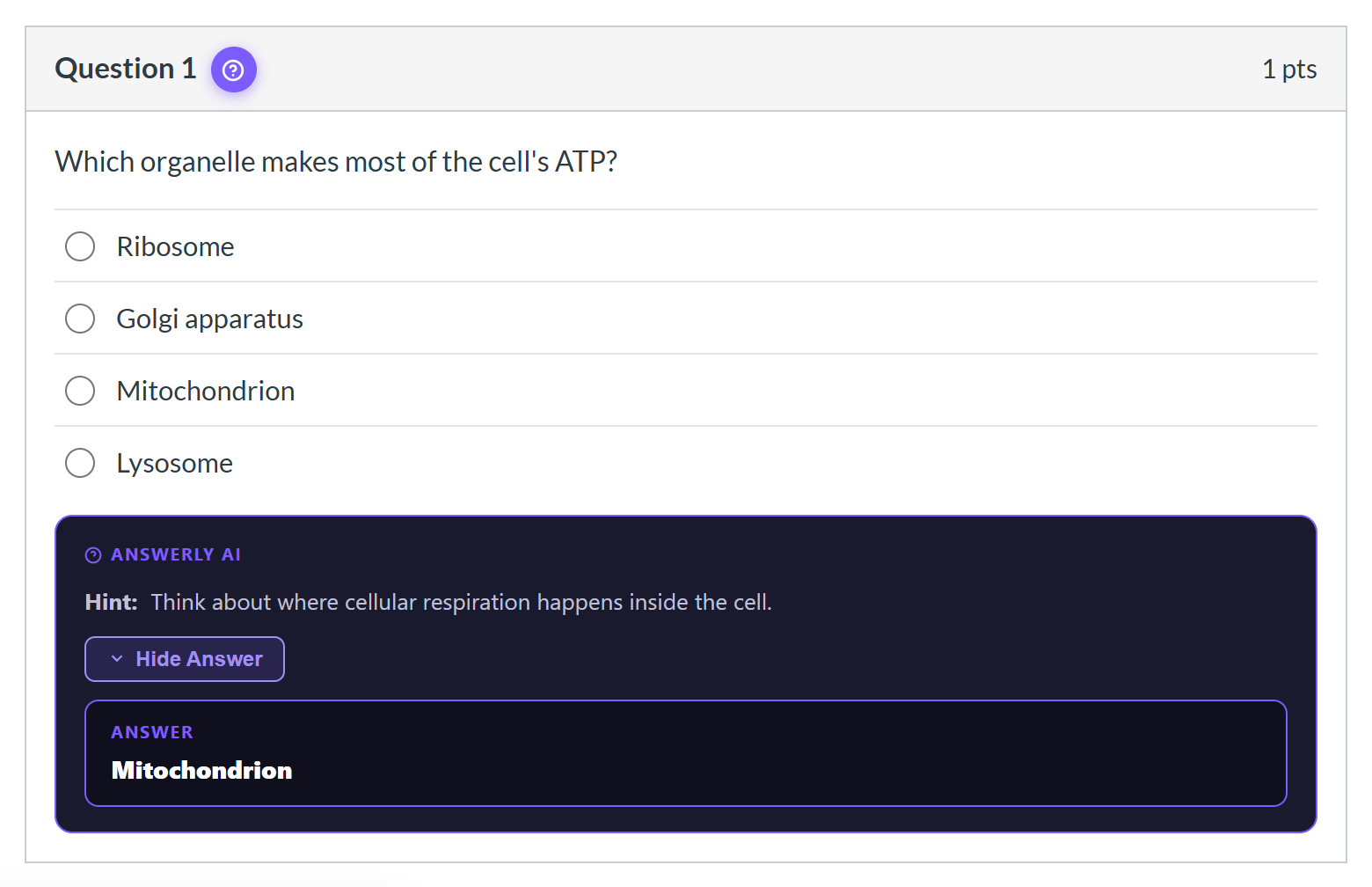The image size is (1372, 887).
Task: Pick the Lysosome radio button
Action: coord(80,463)
